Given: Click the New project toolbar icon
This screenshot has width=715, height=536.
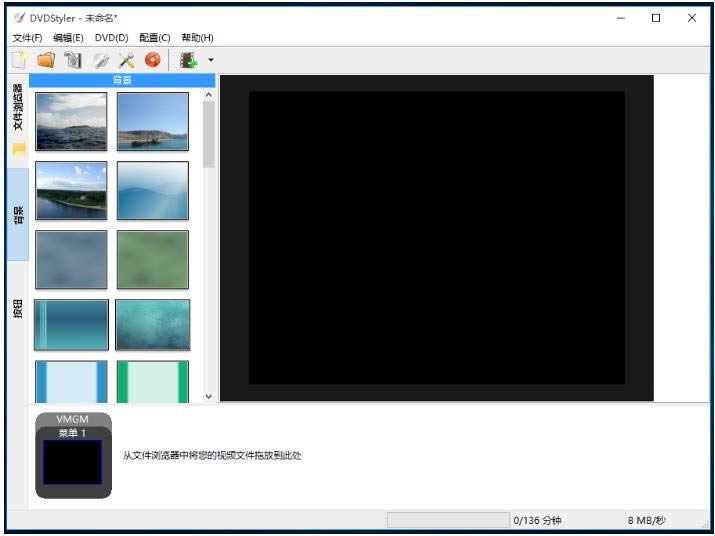Looking at the screenshot, I should coord(20,60).
